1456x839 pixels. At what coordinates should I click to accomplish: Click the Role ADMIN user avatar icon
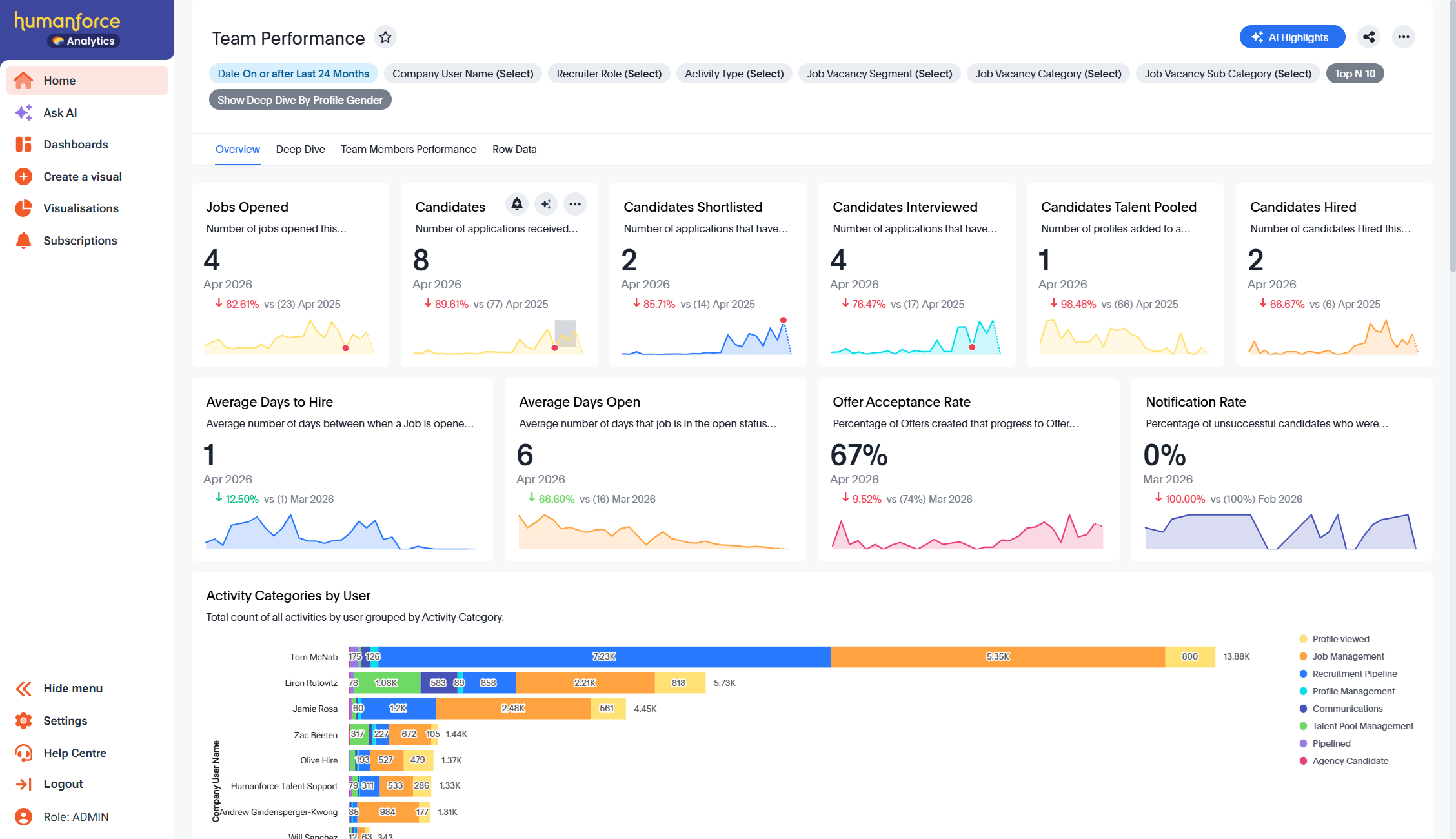(x=24, y=817)
